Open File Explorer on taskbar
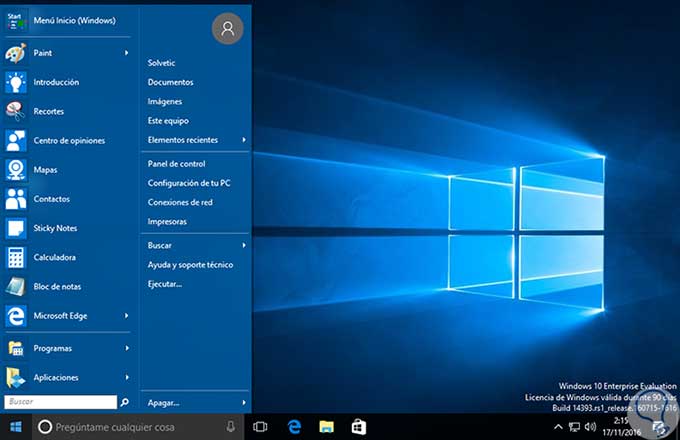The image size is (680, 440). 327,427
